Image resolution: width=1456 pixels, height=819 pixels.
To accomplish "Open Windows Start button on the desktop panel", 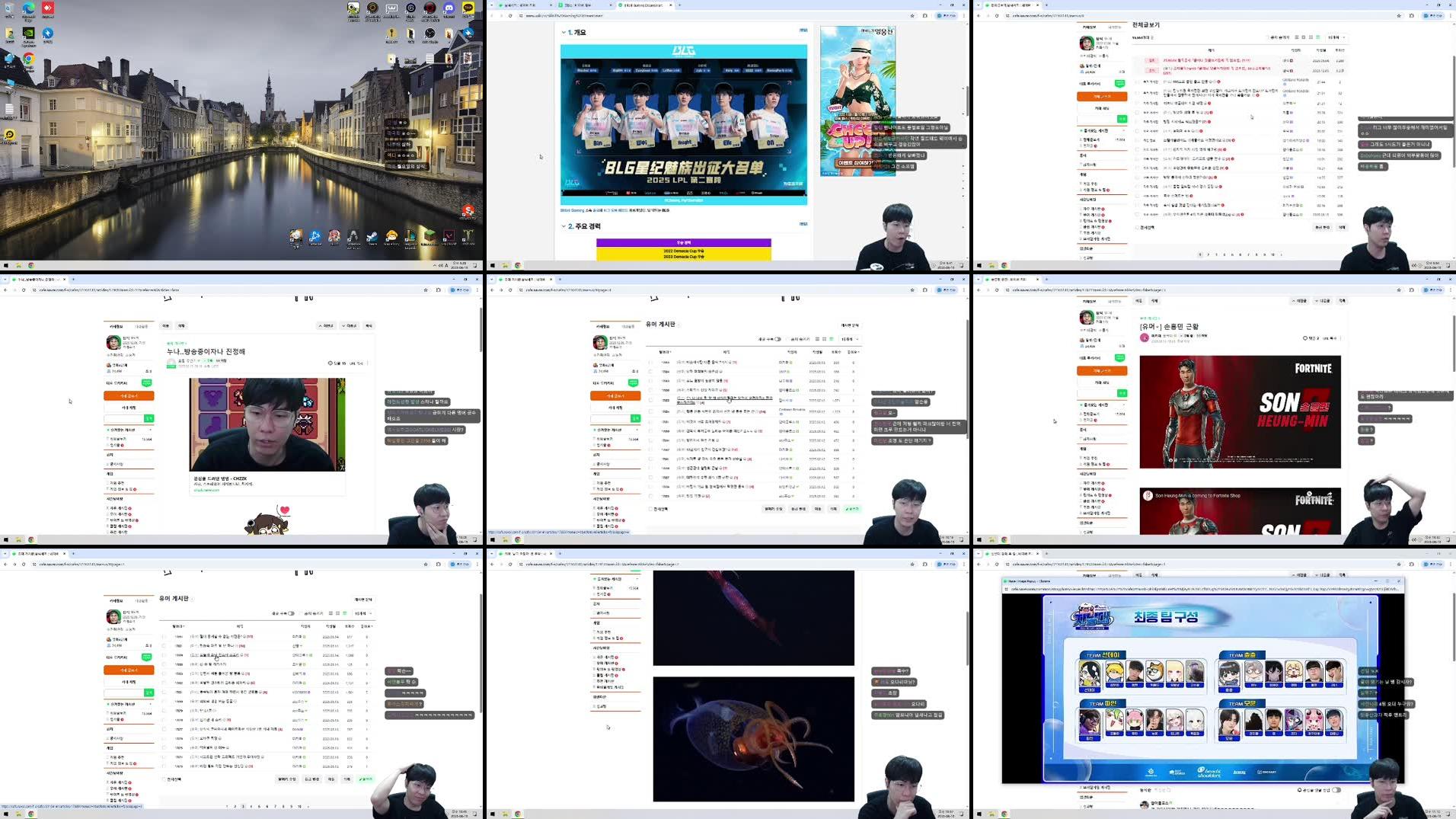I will [6, 265].
